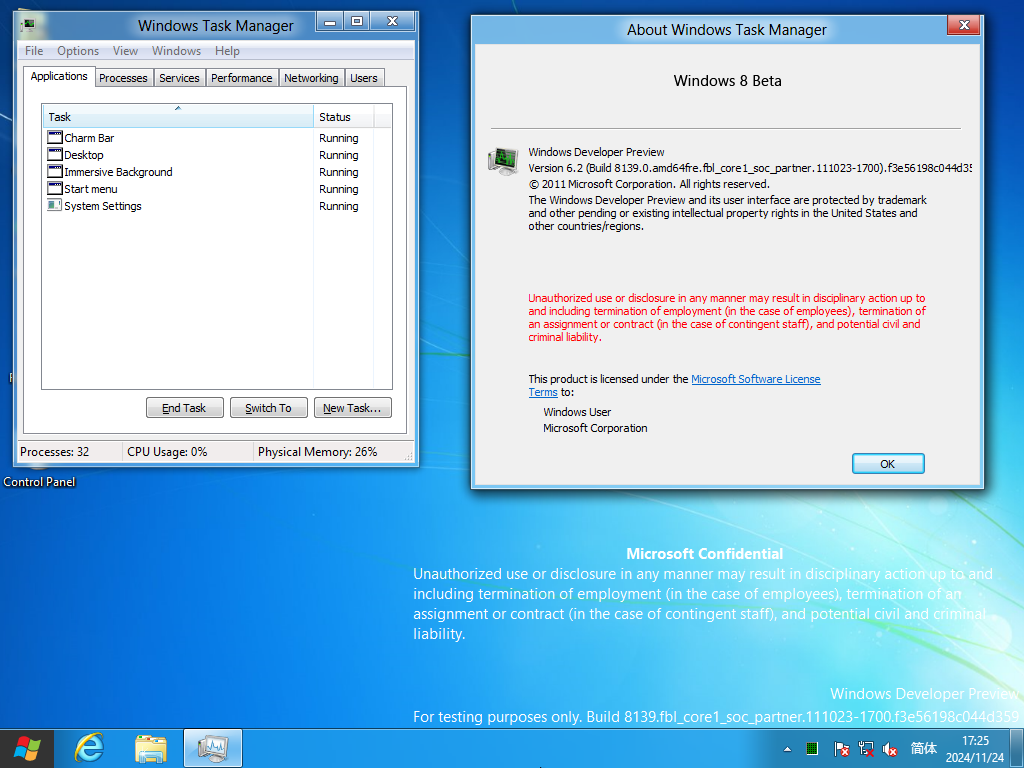Switch to the Performance tab
1024x768 pixels.
pos(242,78)
